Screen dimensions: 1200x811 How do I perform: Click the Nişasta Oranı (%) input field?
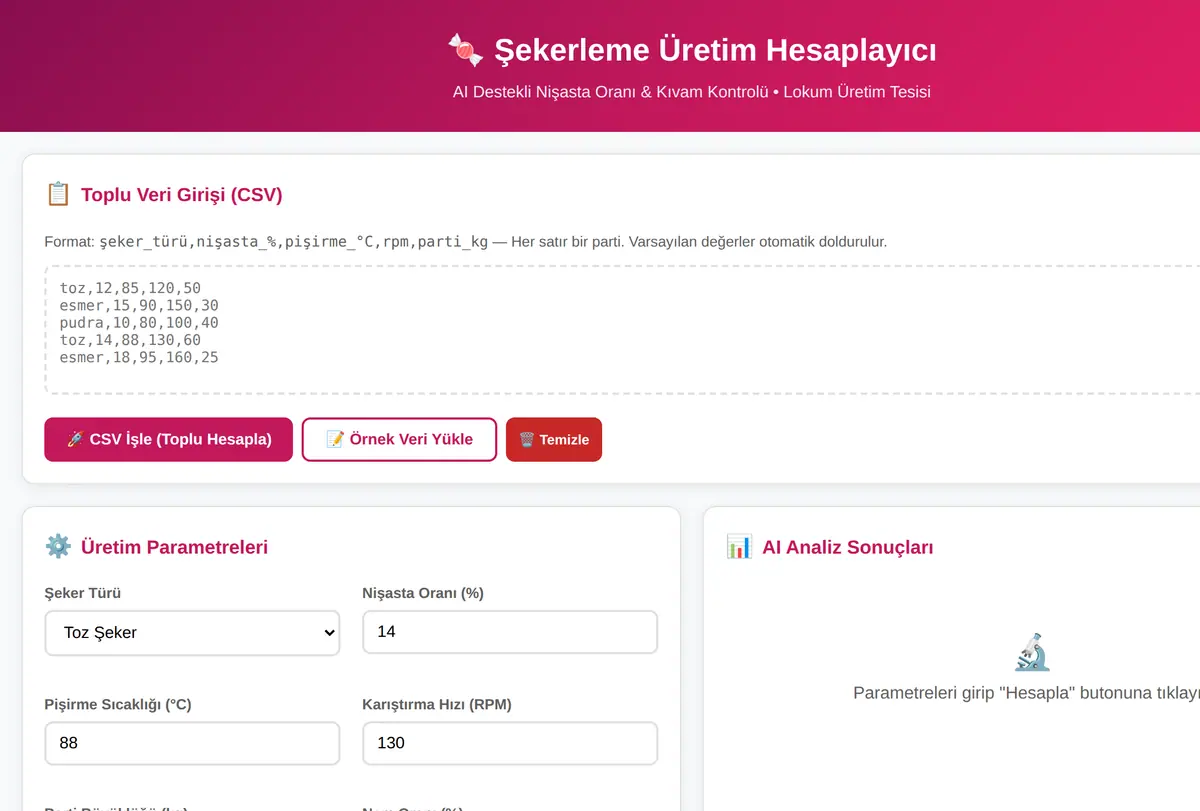pos(510,632)
